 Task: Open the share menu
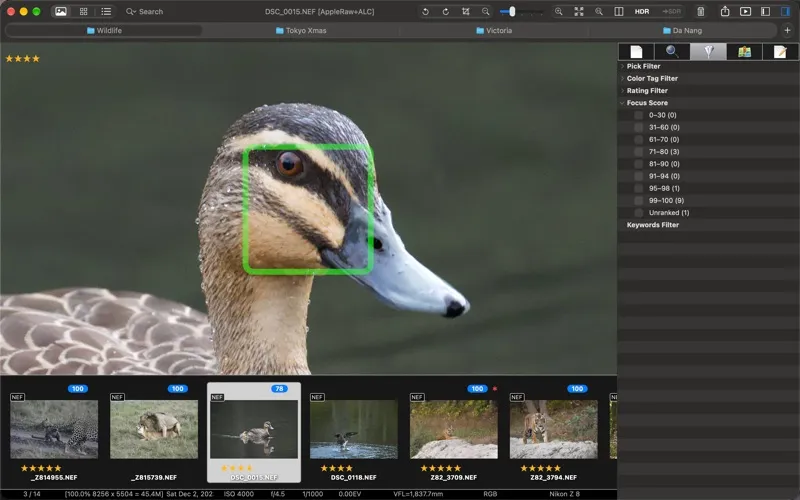point(724,11)
